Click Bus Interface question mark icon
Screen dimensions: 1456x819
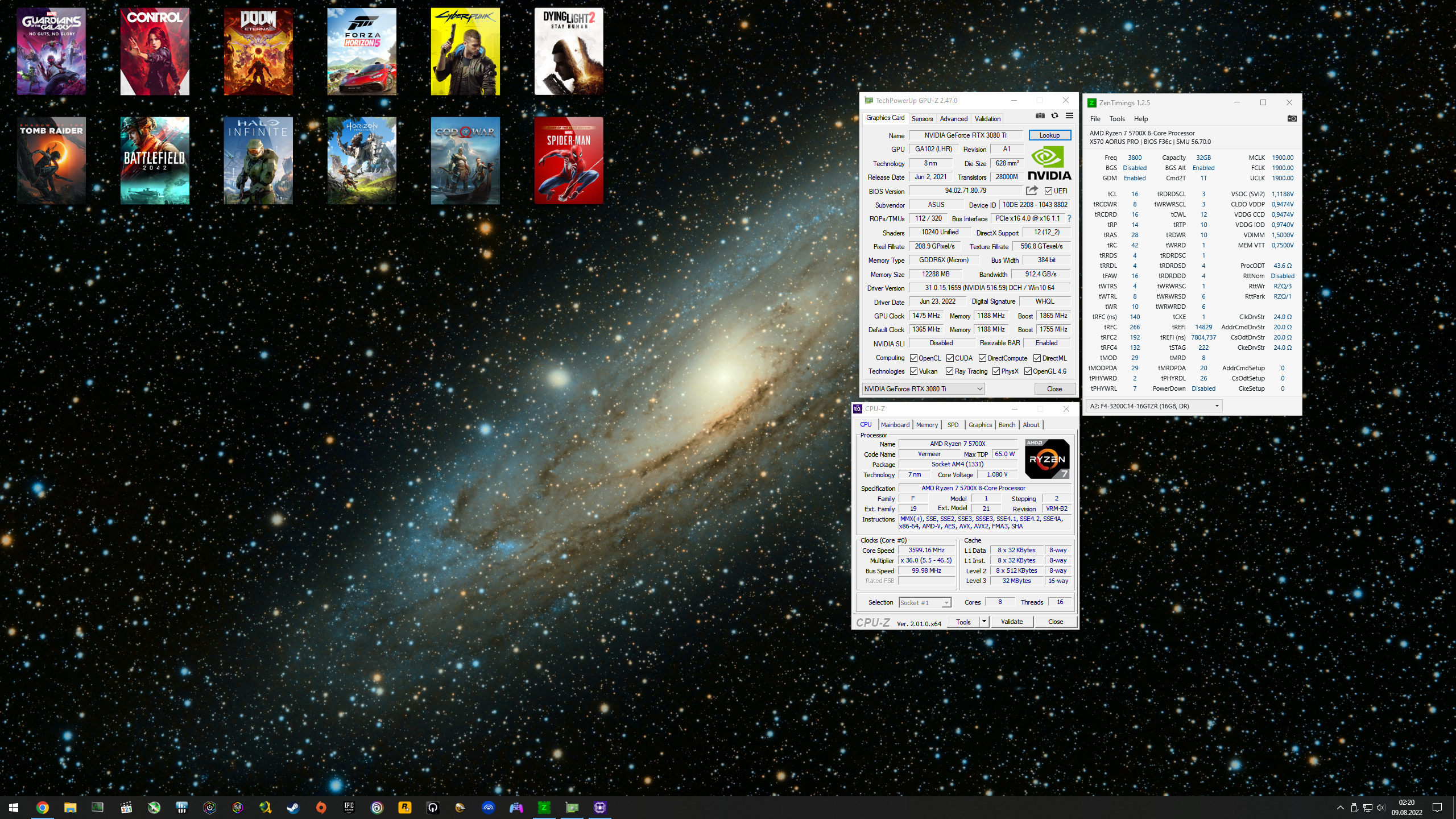tap(1069, 218)
